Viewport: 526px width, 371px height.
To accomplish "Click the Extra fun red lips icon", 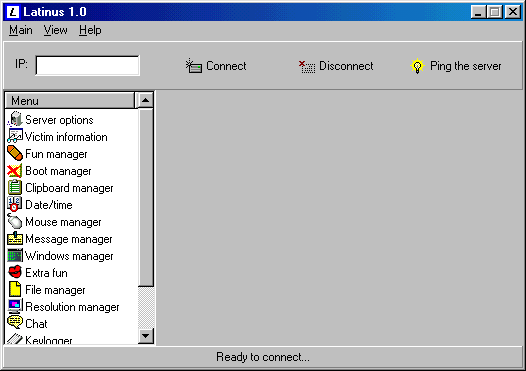I will (15, 272).
